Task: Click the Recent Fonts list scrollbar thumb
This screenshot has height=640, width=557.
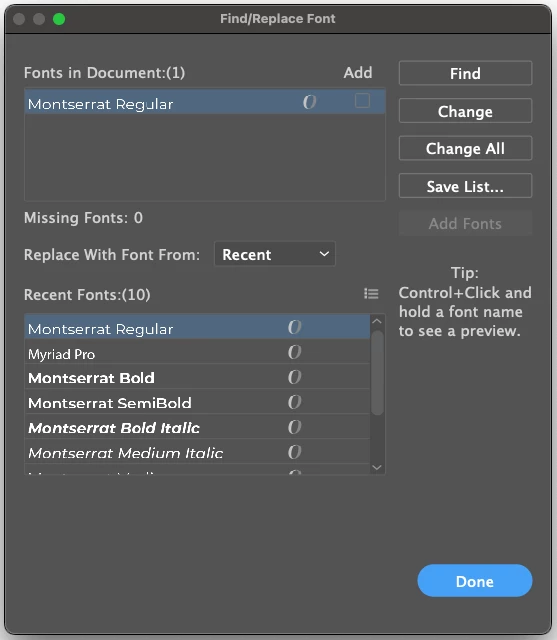Action: [x=377, y=373]
